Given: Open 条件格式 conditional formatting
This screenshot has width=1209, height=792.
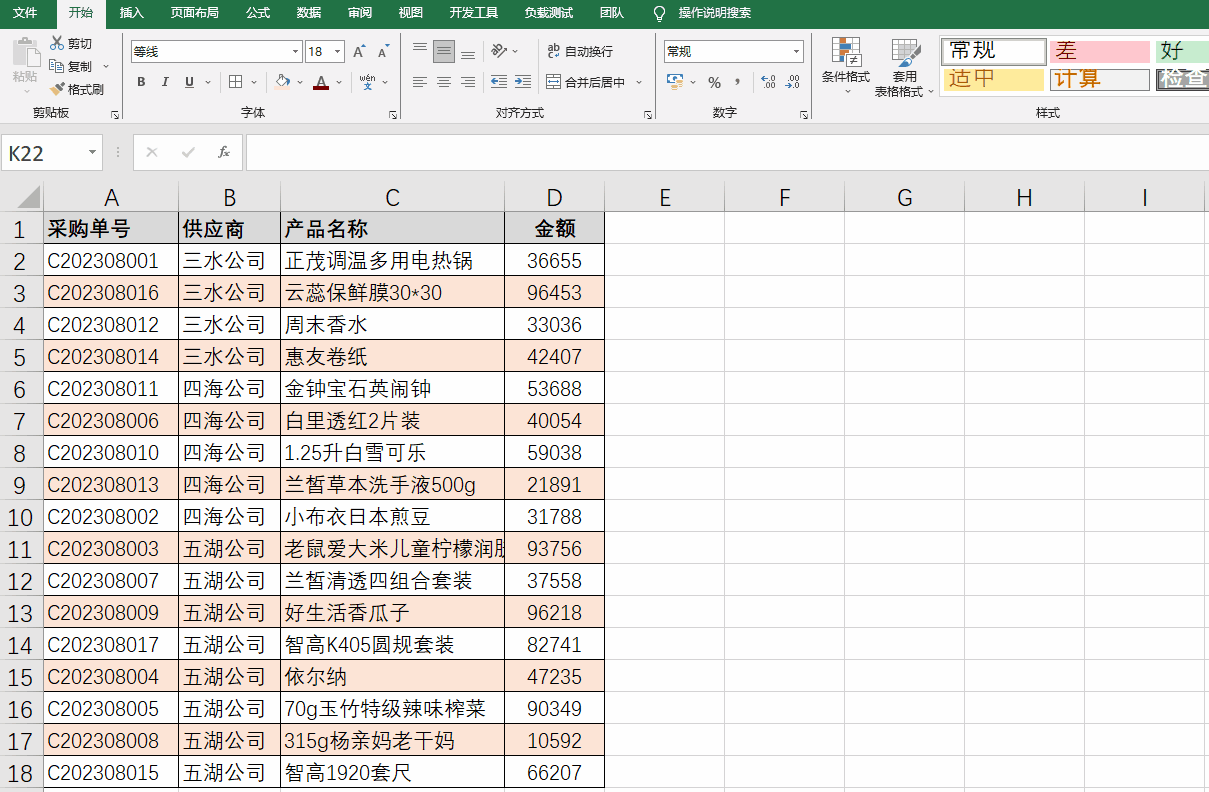Looking at the screenshot, I should click(846, 67).
